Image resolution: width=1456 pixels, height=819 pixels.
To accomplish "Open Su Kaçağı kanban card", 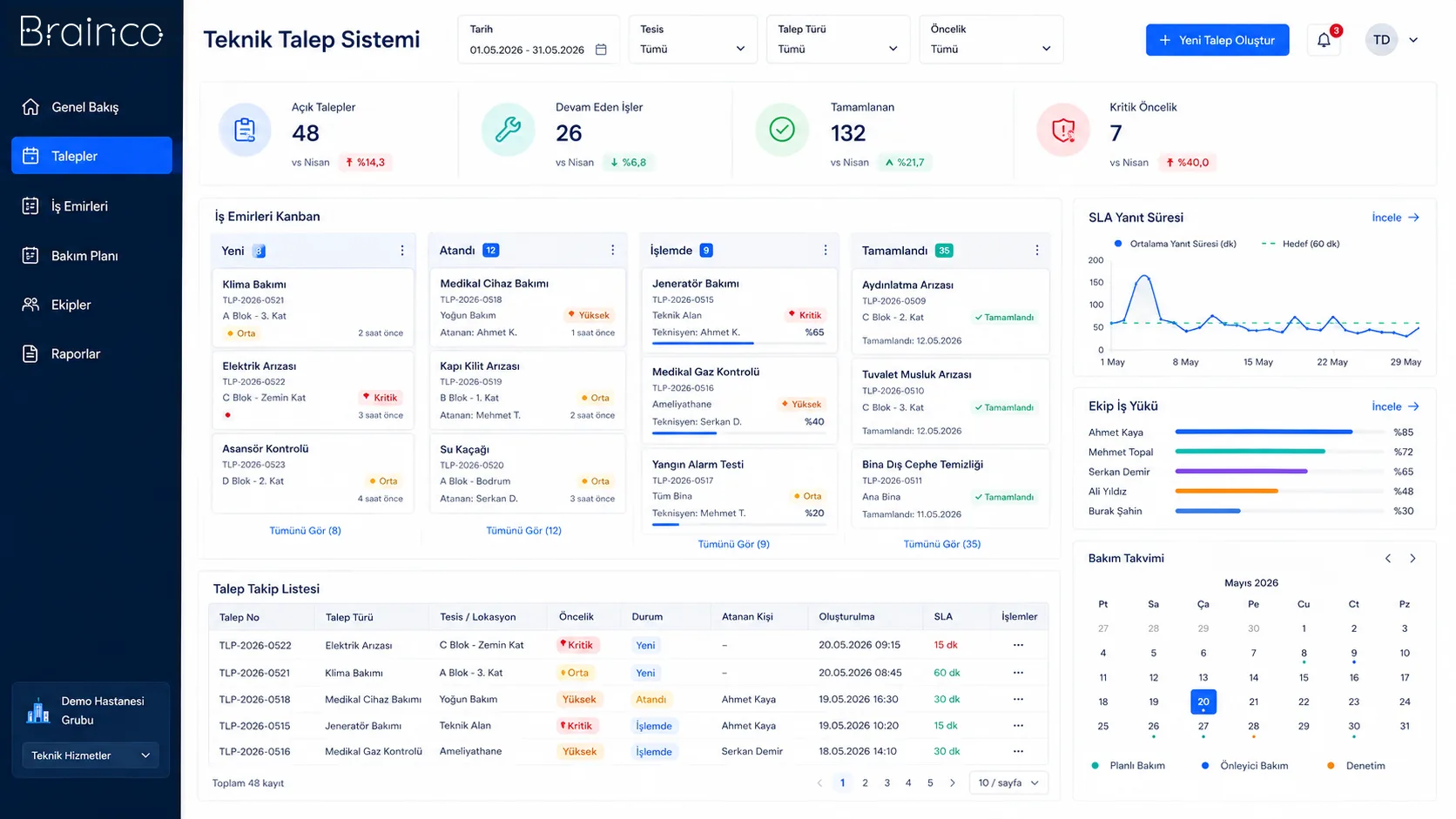I will tap(527, 473).
